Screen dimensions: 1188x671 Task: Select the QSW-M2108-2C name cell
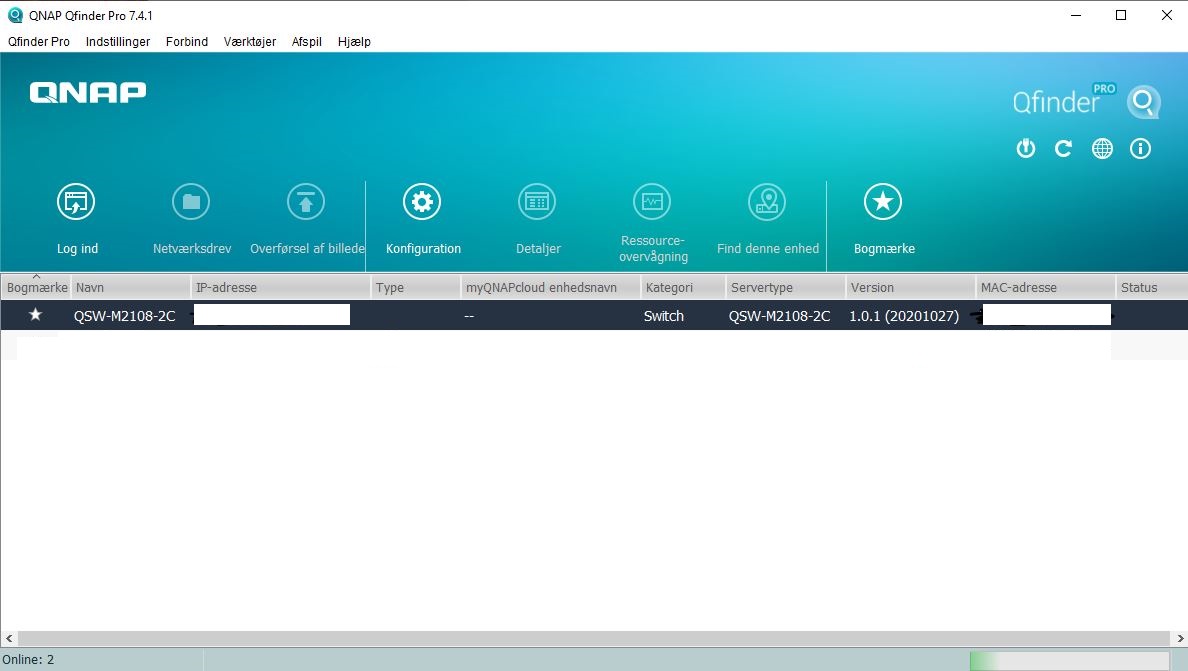[x=124, y=316]
